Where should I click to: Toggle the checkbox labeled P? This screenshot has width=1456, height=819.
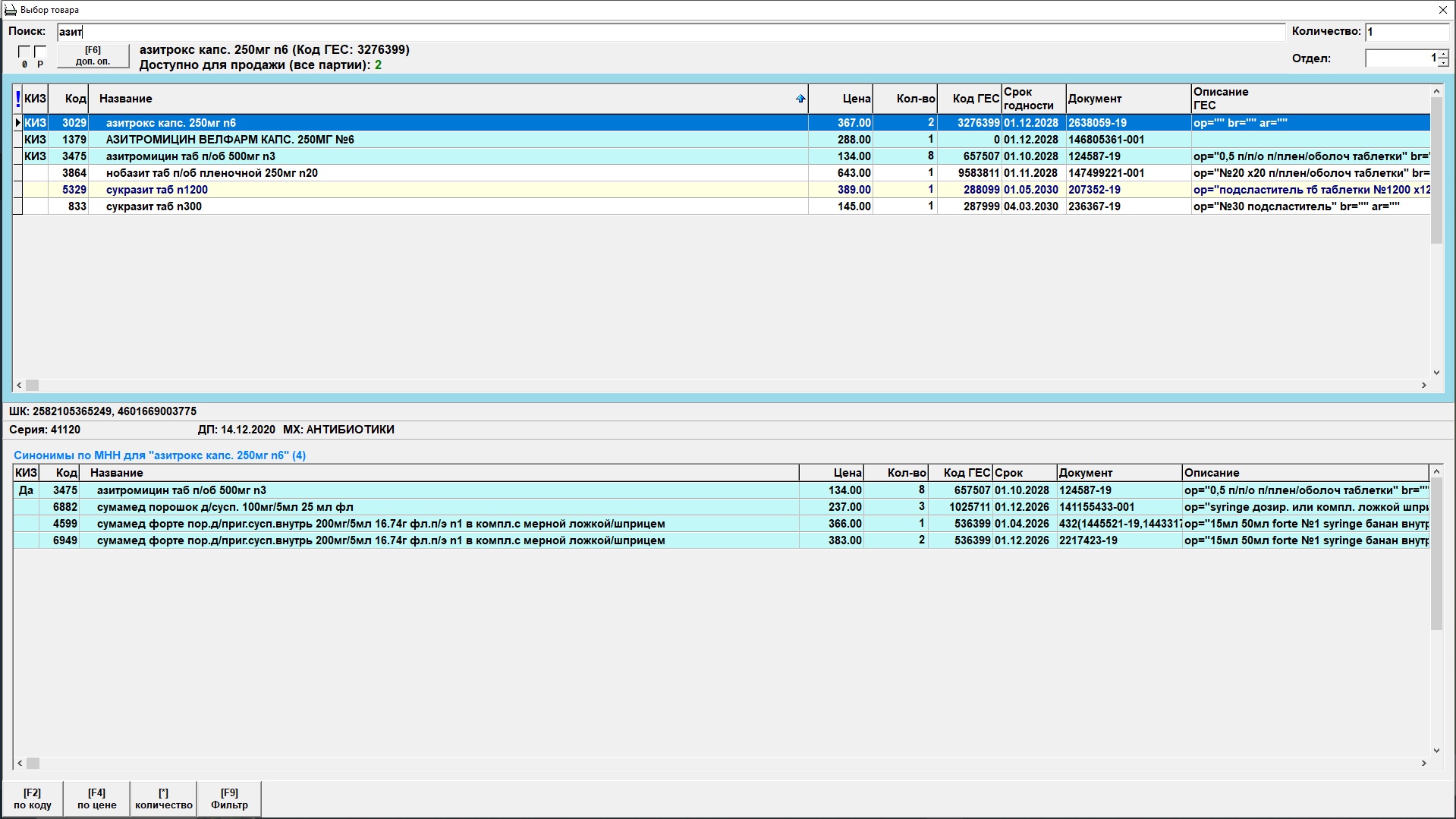pyautogui.click(x=40, y=52)
